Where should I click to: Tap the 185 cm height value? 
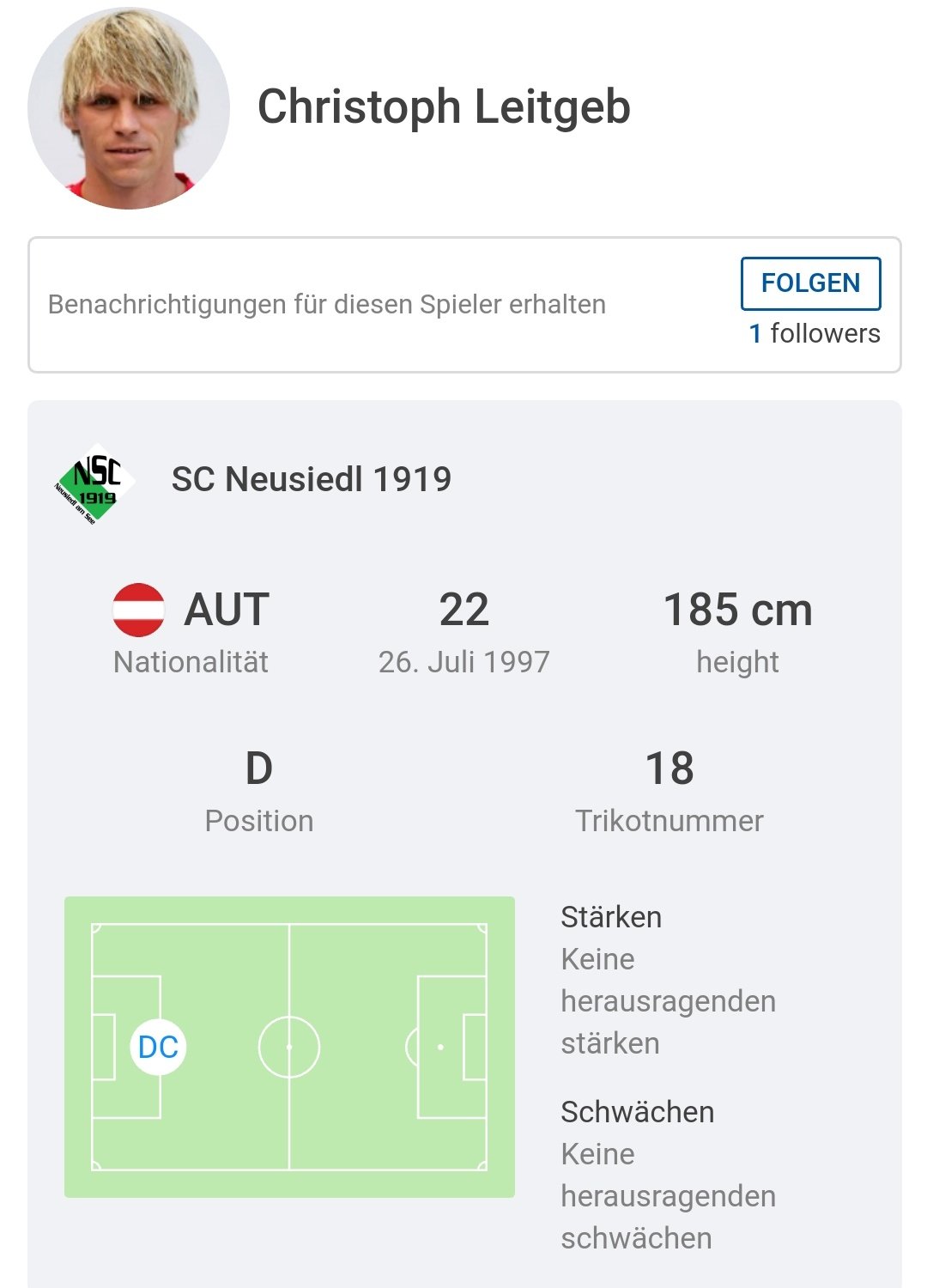(737, 610)
